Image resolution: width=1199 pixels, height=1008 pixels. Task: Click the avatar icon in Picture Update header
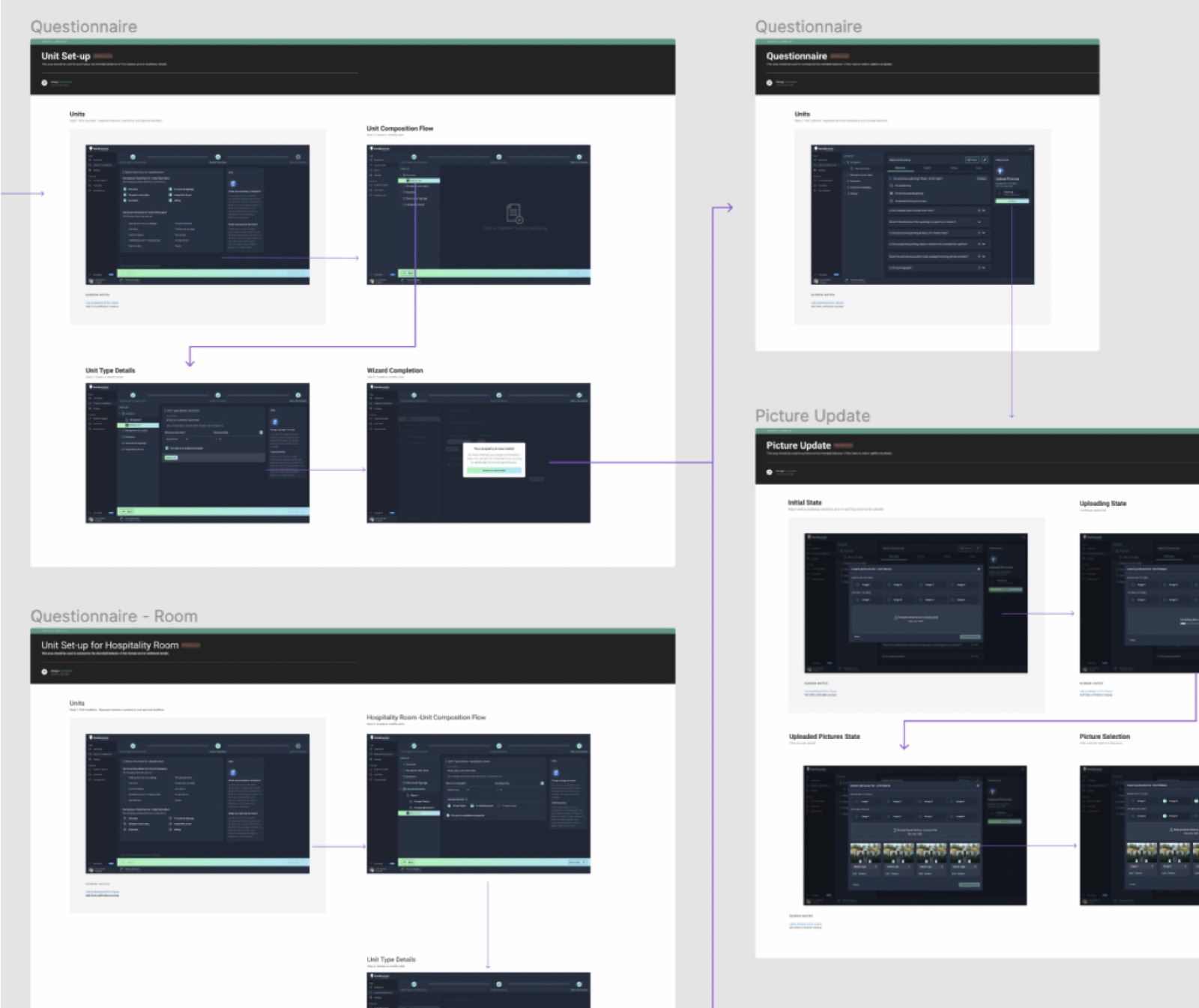(770, 472)
